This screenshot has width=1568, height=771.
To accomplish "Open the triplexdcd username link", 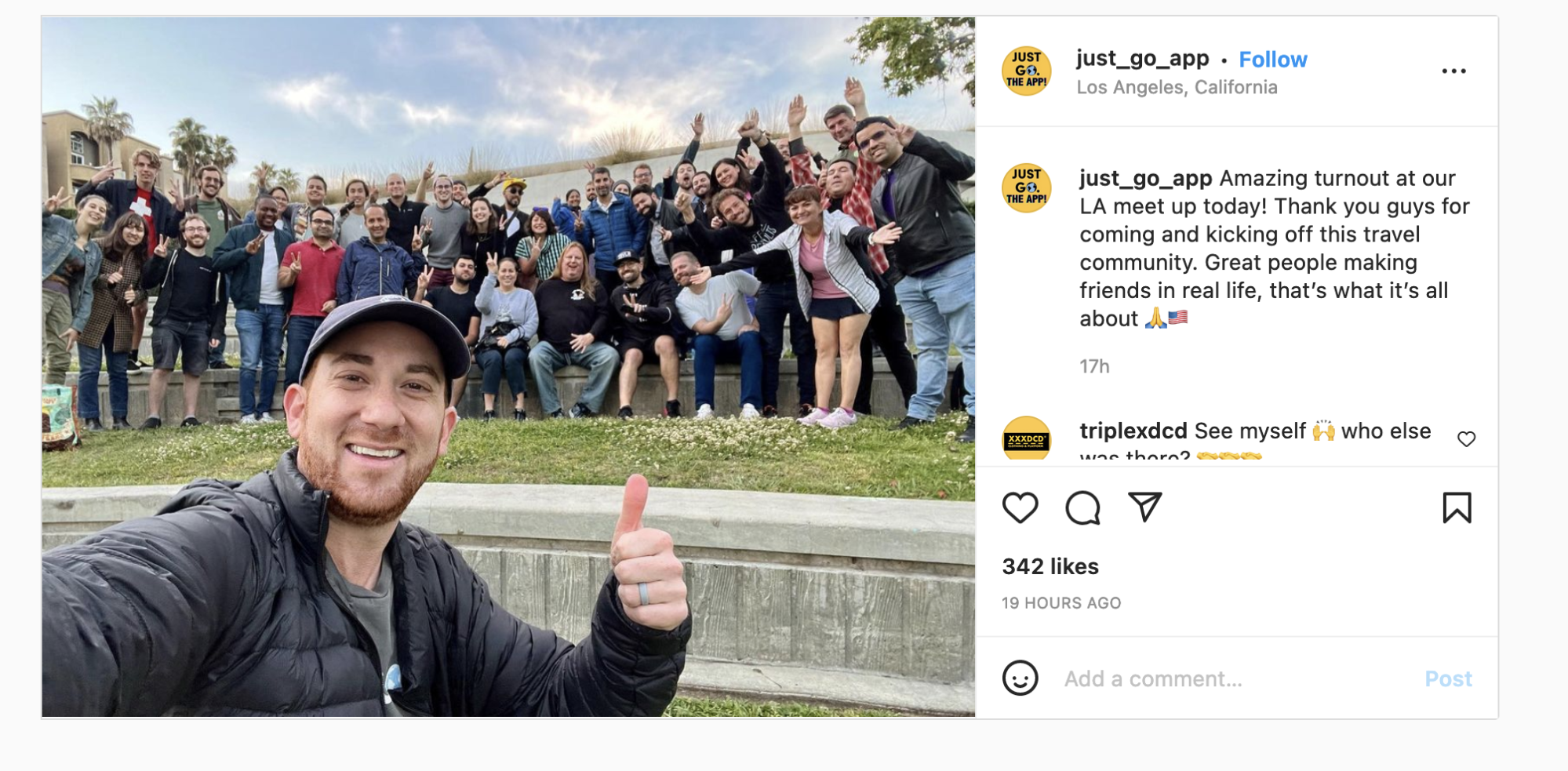I will click(1133, 431).
